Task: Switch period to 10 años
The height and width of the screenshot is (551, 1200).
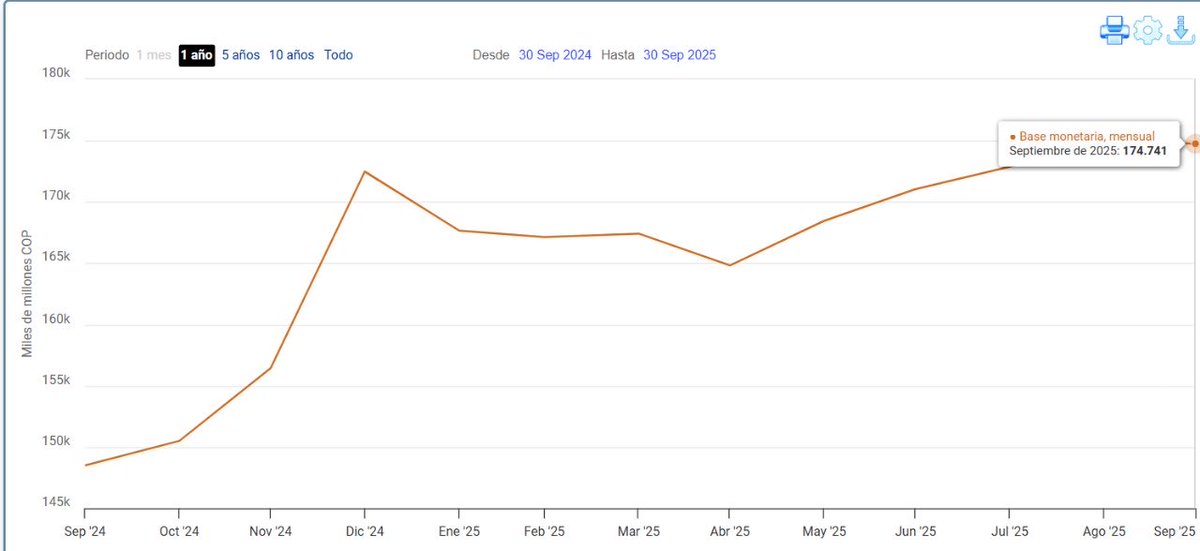Action: pos(291,55)
